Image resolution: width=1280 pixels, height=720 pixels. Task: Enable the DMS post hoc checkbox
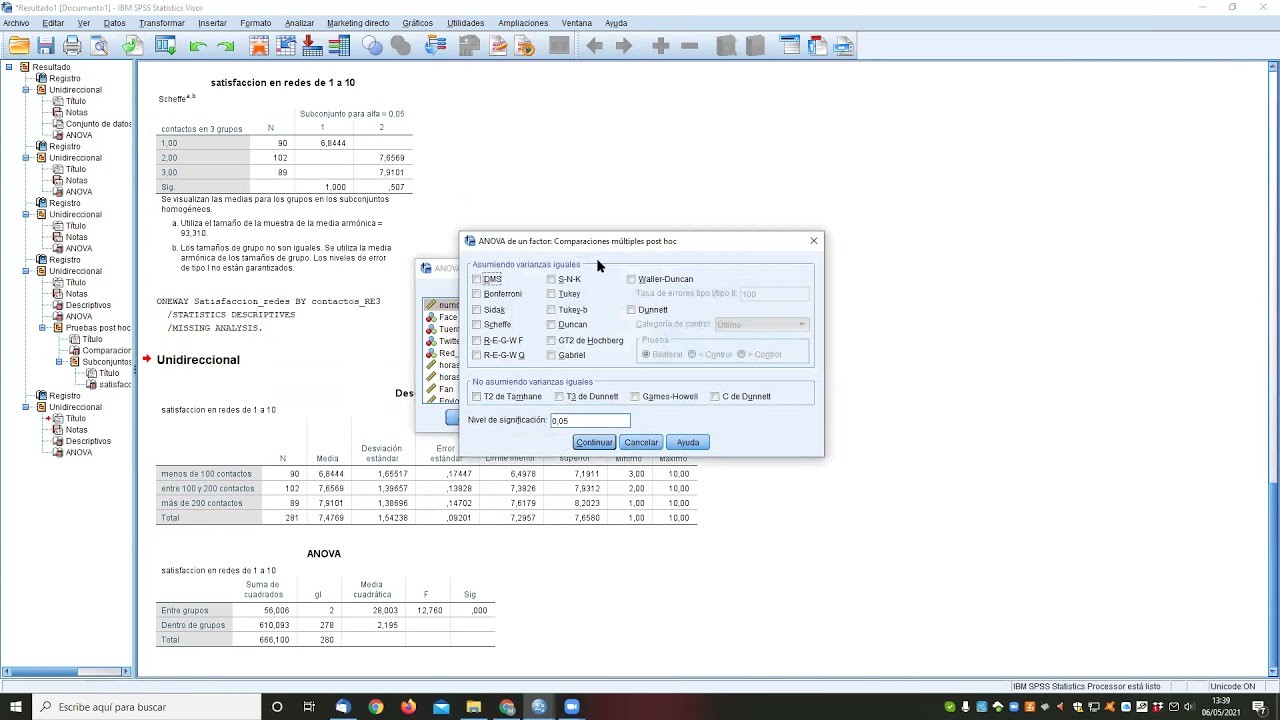tap(477, 279)
